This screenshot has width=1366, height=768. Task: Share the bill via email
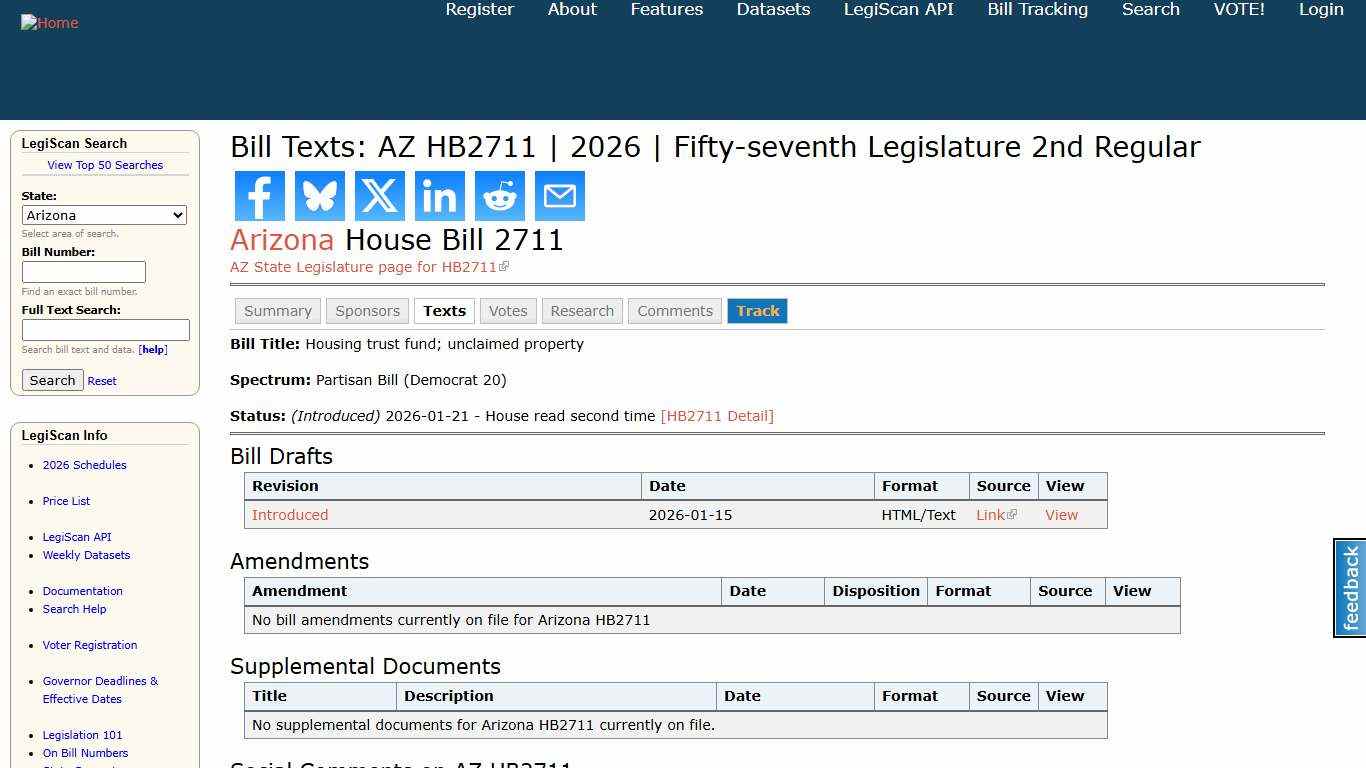[559, 196]
